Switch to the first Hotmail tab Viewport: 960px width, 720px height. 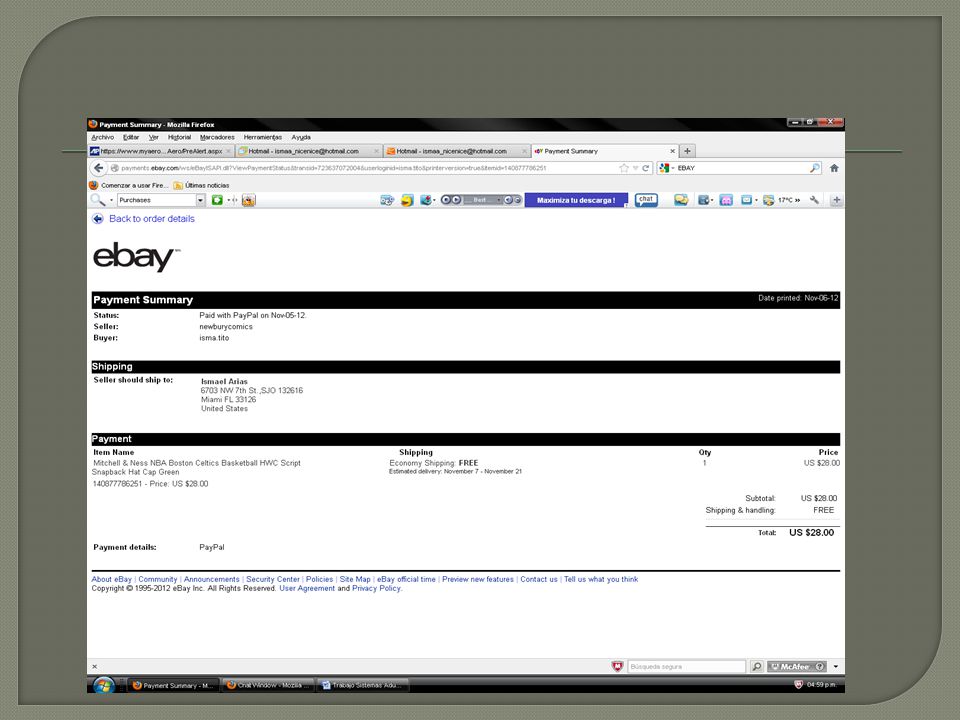[309, 151]
